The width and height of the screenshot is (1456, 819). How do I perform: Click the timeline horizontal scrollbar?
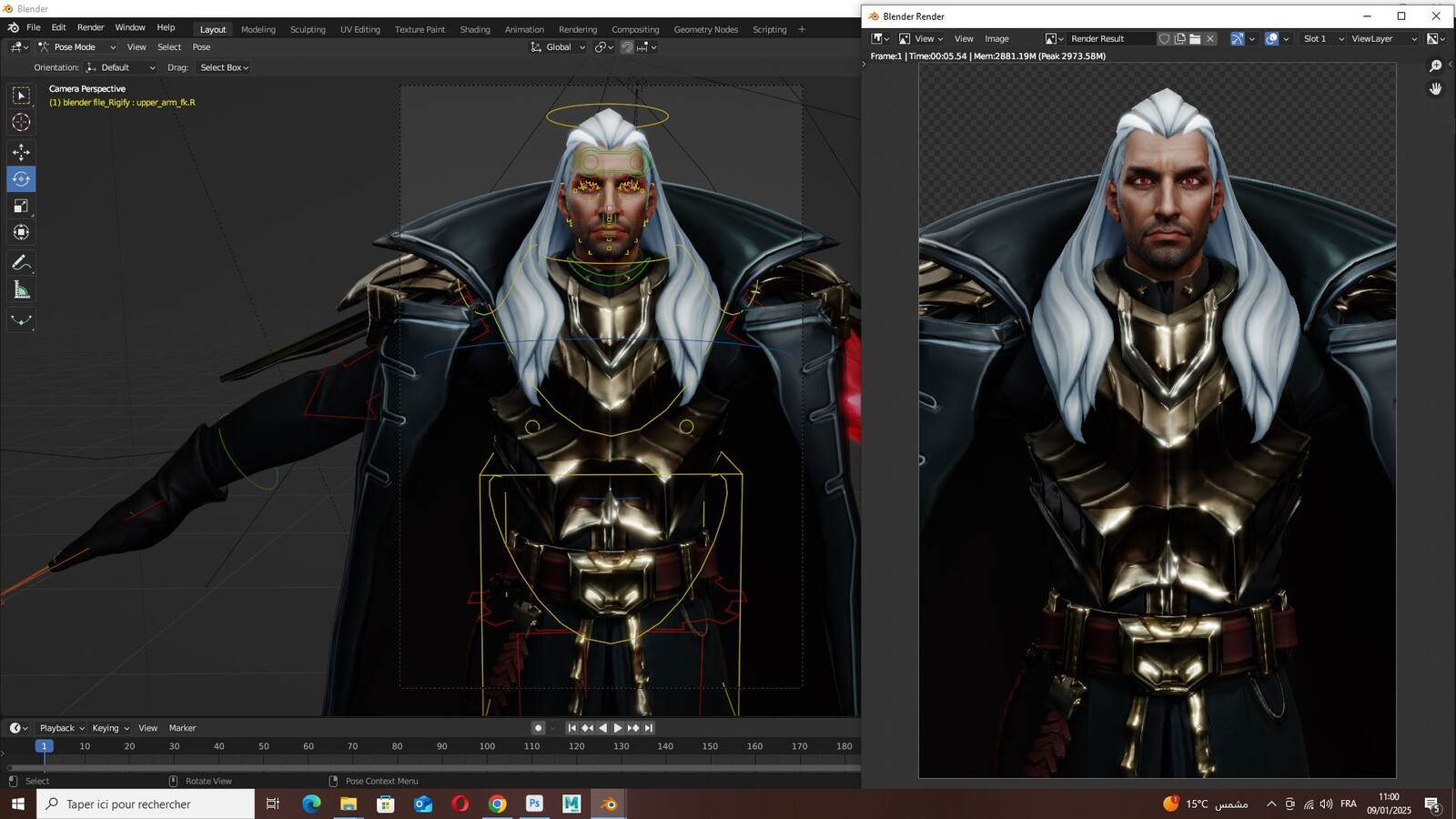pos(433,768)
